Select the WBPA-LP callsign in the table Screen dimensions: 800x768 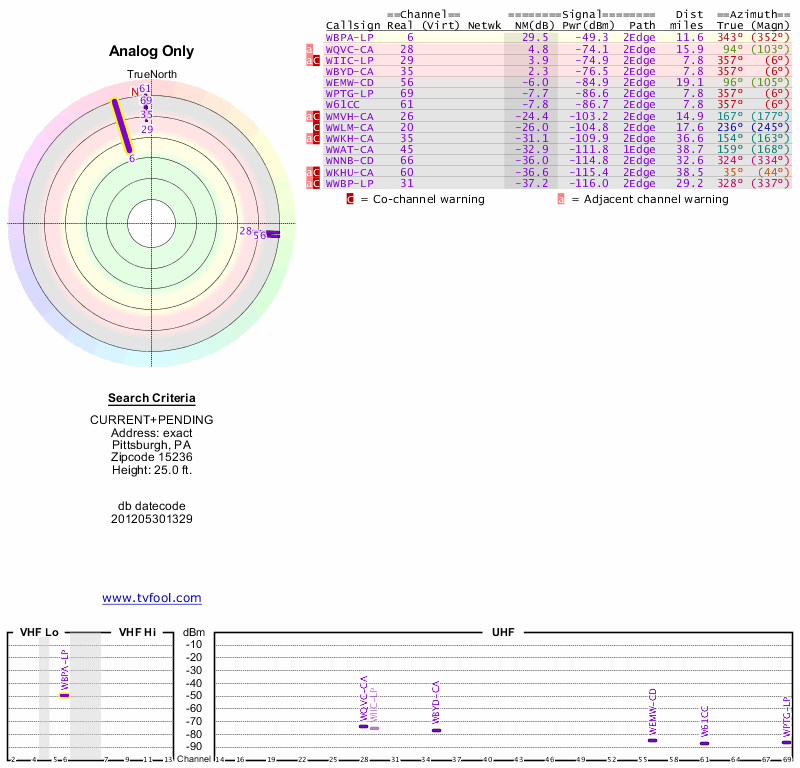350,37
